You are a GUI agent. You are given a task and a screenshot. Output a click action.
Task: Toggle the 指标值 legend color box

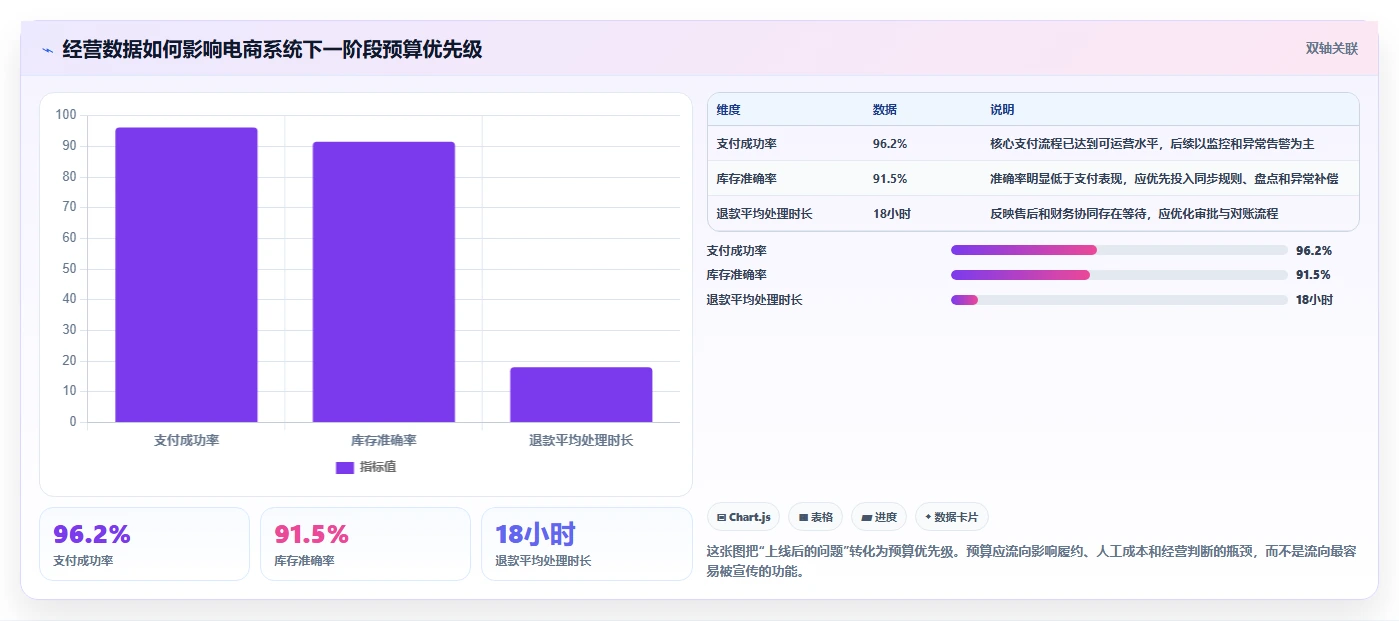[x=344, y=467]
